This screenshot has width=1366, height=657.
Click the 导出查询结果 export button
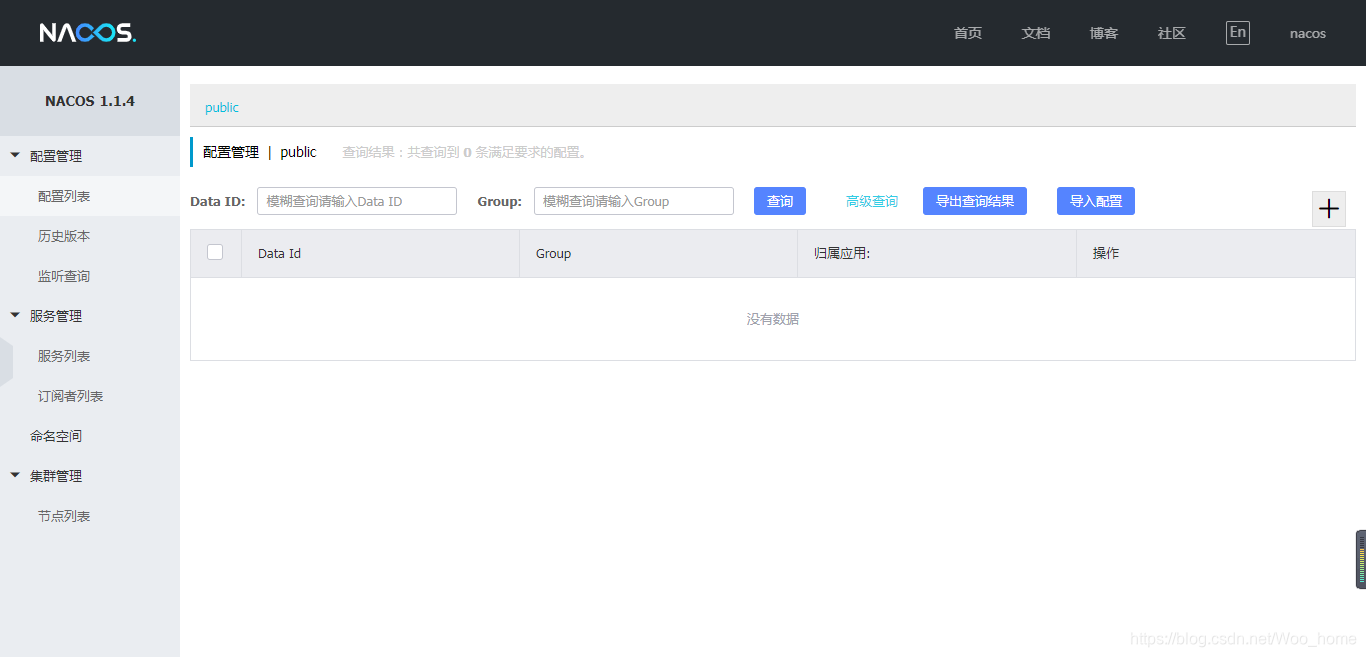[974, 200]
